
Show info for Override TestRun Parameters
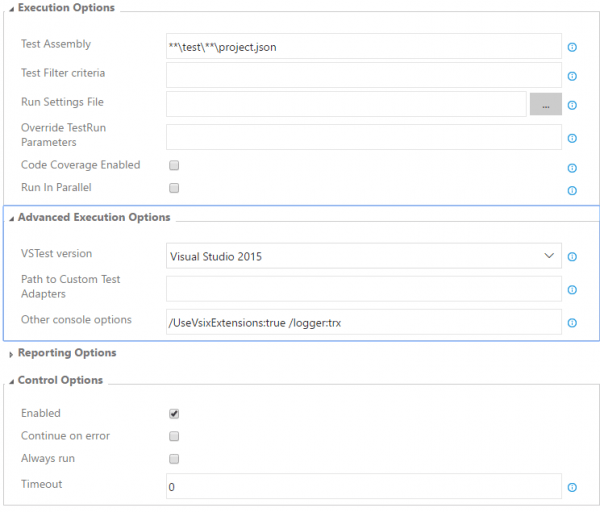click(x=572, y=139)
